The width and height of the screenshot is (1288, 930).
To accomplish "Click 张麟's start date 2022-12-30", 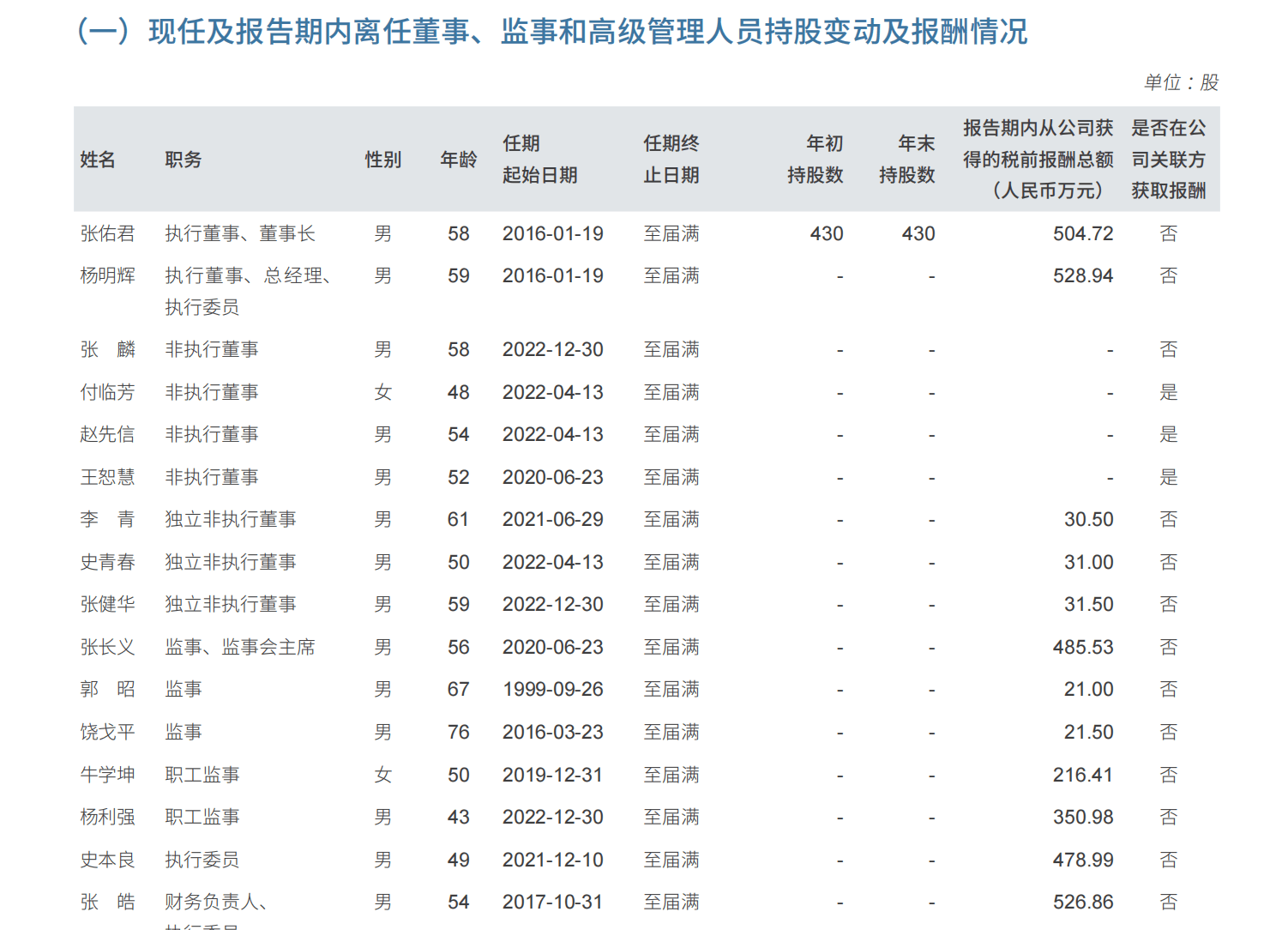I will [x=553, y=349].
